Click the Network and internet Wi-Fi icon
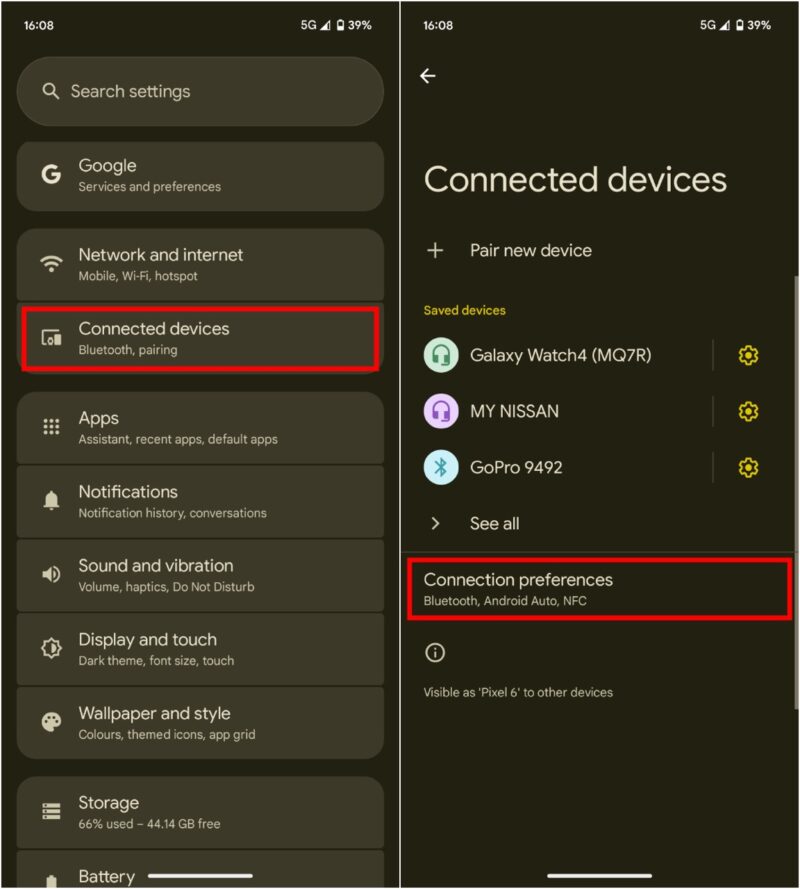Screen dimensions: 800x889 click(x=52, y=264)
